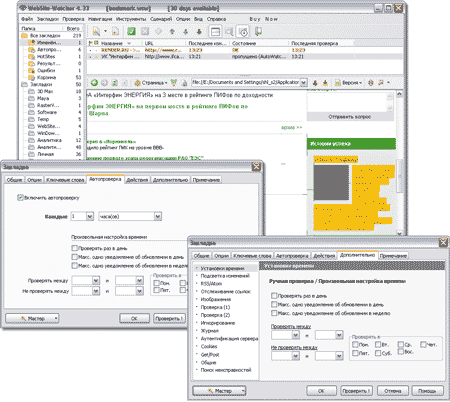450x402 pixels.
Task: Click the highlight changes icon next to Страница
Action: pyautogui.click(x=174, y=82)
